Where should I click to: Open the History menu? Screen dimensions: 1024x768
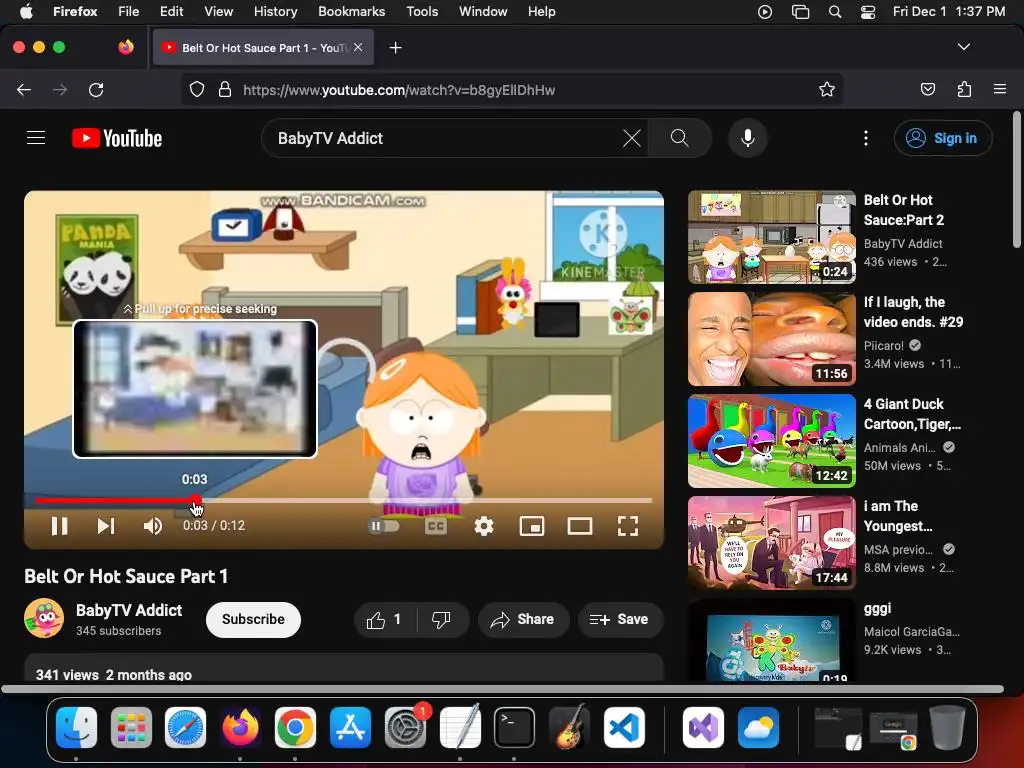(275, 12)
